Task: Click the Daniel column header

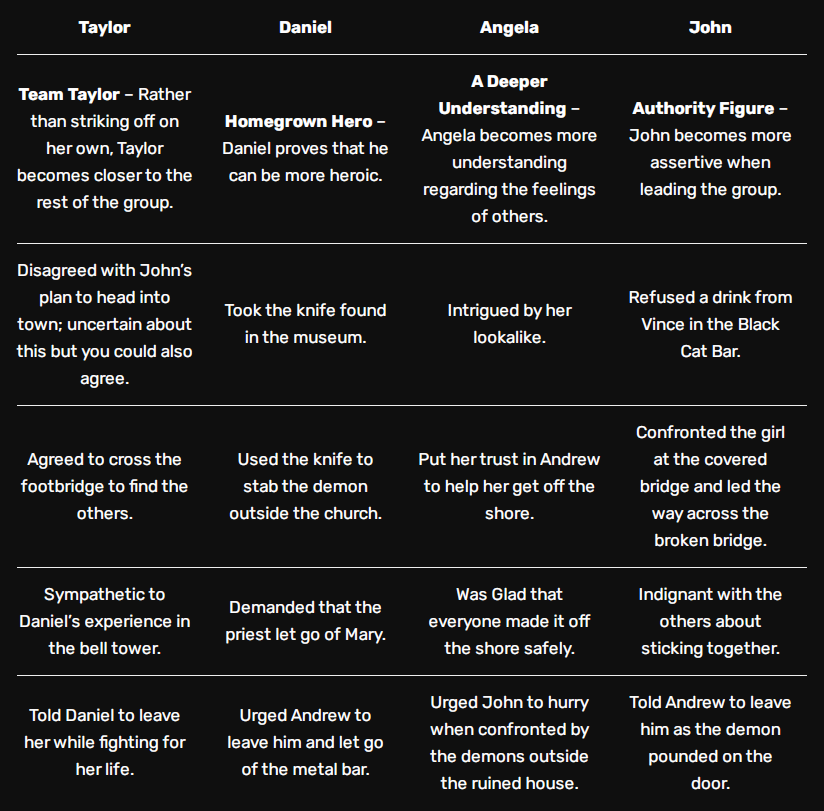Action: pyautogui.click(x=305, y=27)
